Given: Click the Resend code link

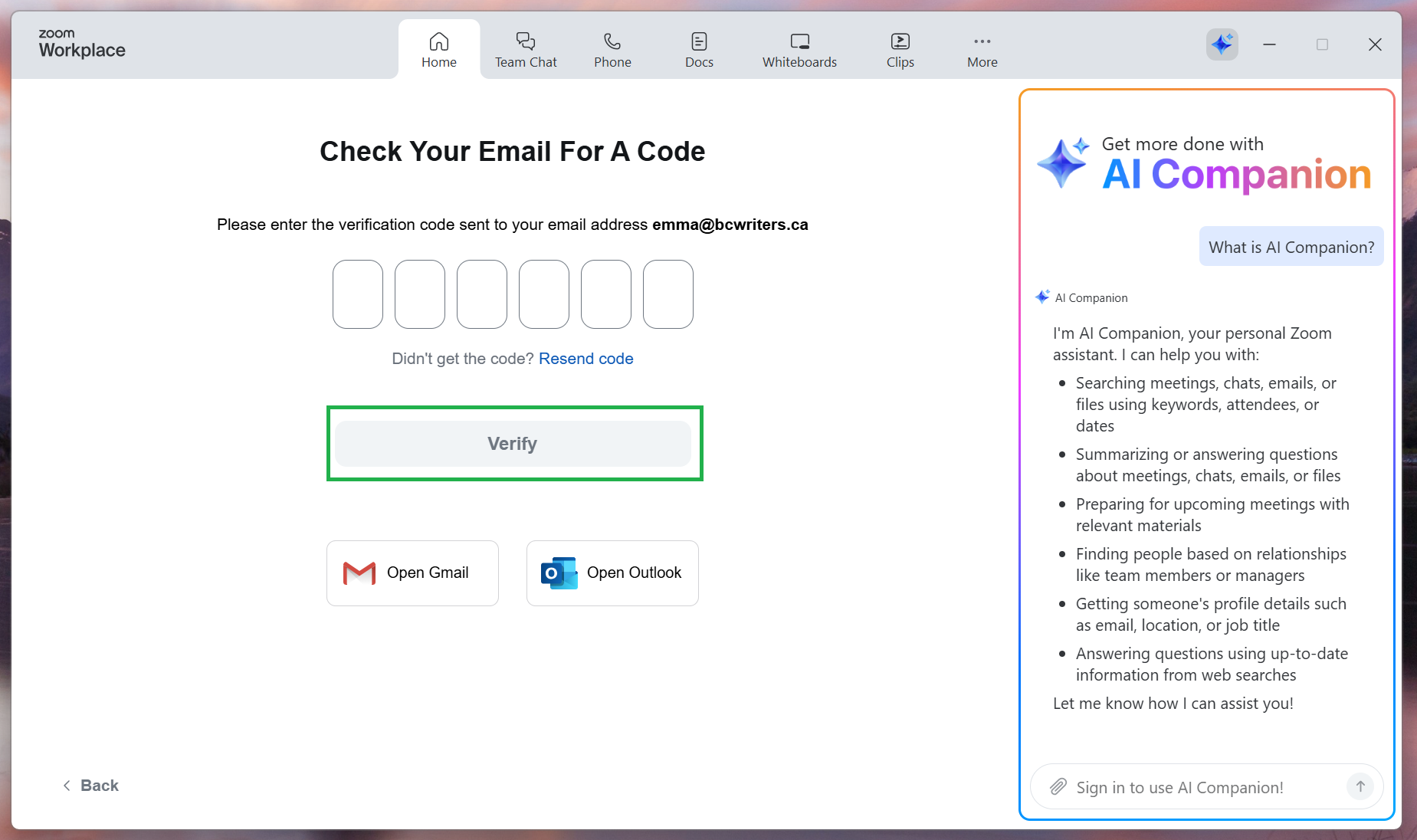Looking at the screenshot, I should [586, 359].
